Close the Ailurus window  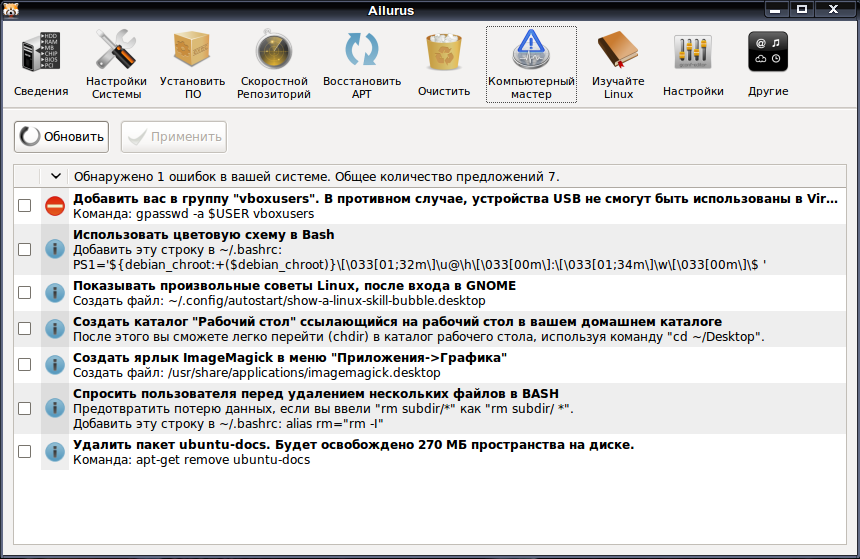point(834,9)
